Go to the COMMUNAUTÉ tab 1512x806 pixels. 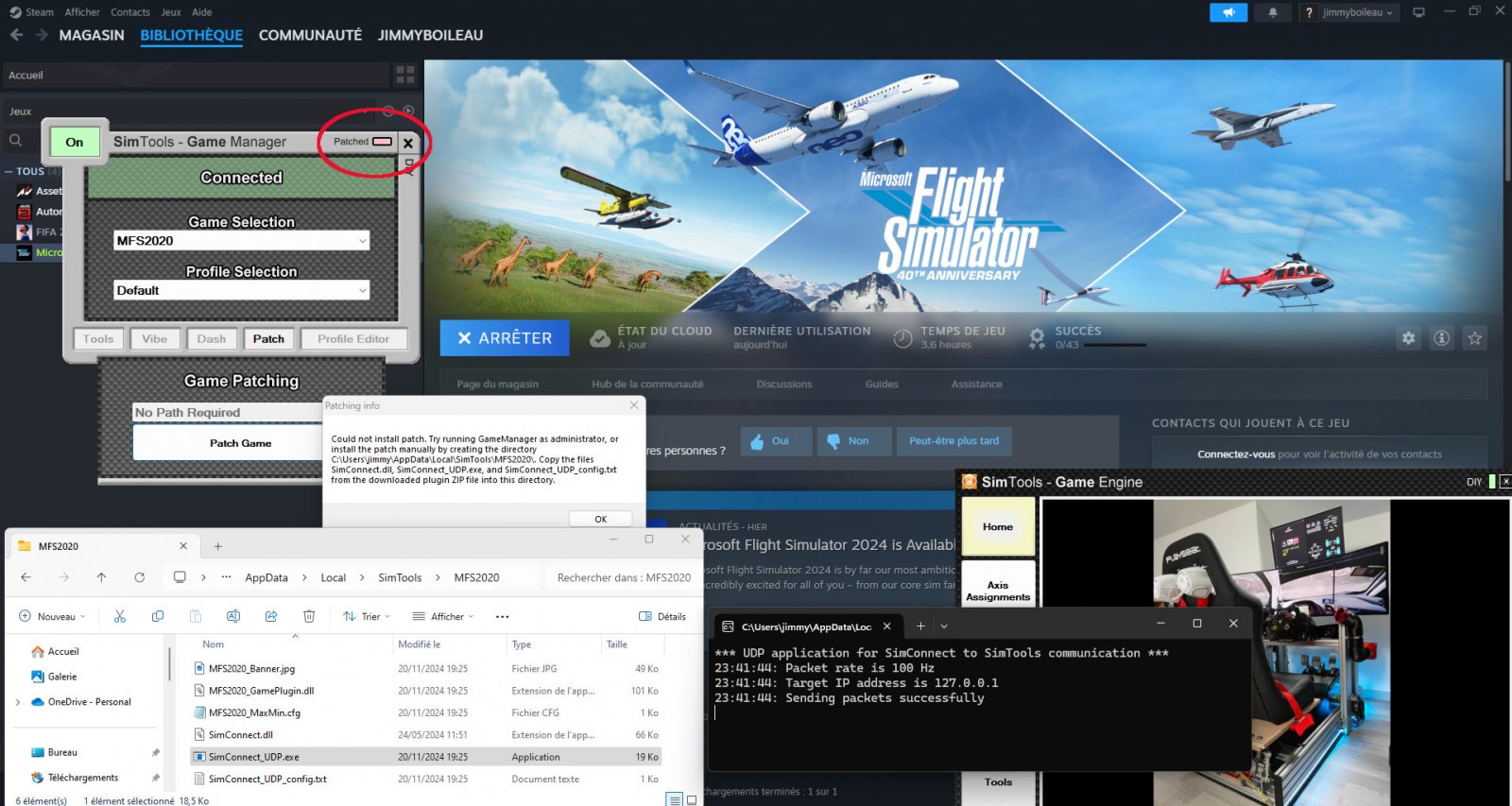[x=310, y=35]
